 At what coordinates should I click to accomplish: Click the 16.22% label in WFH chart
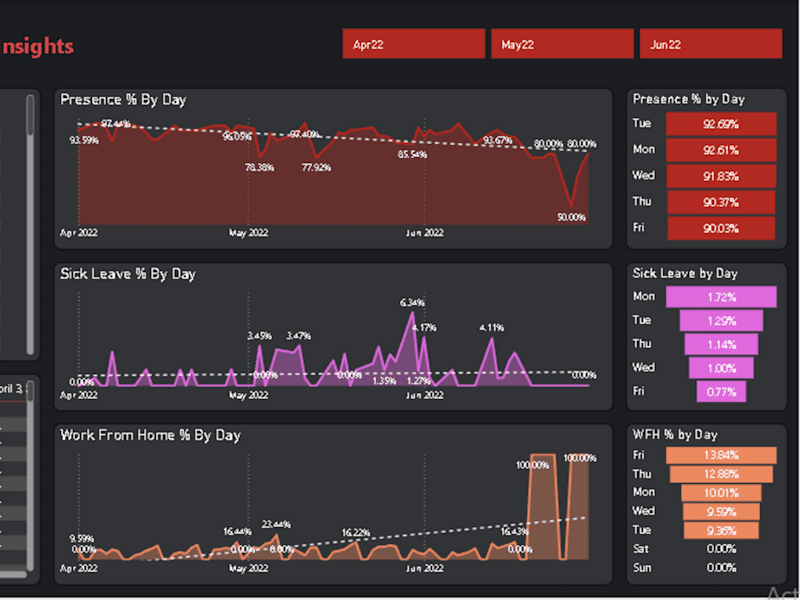(356, 533)
